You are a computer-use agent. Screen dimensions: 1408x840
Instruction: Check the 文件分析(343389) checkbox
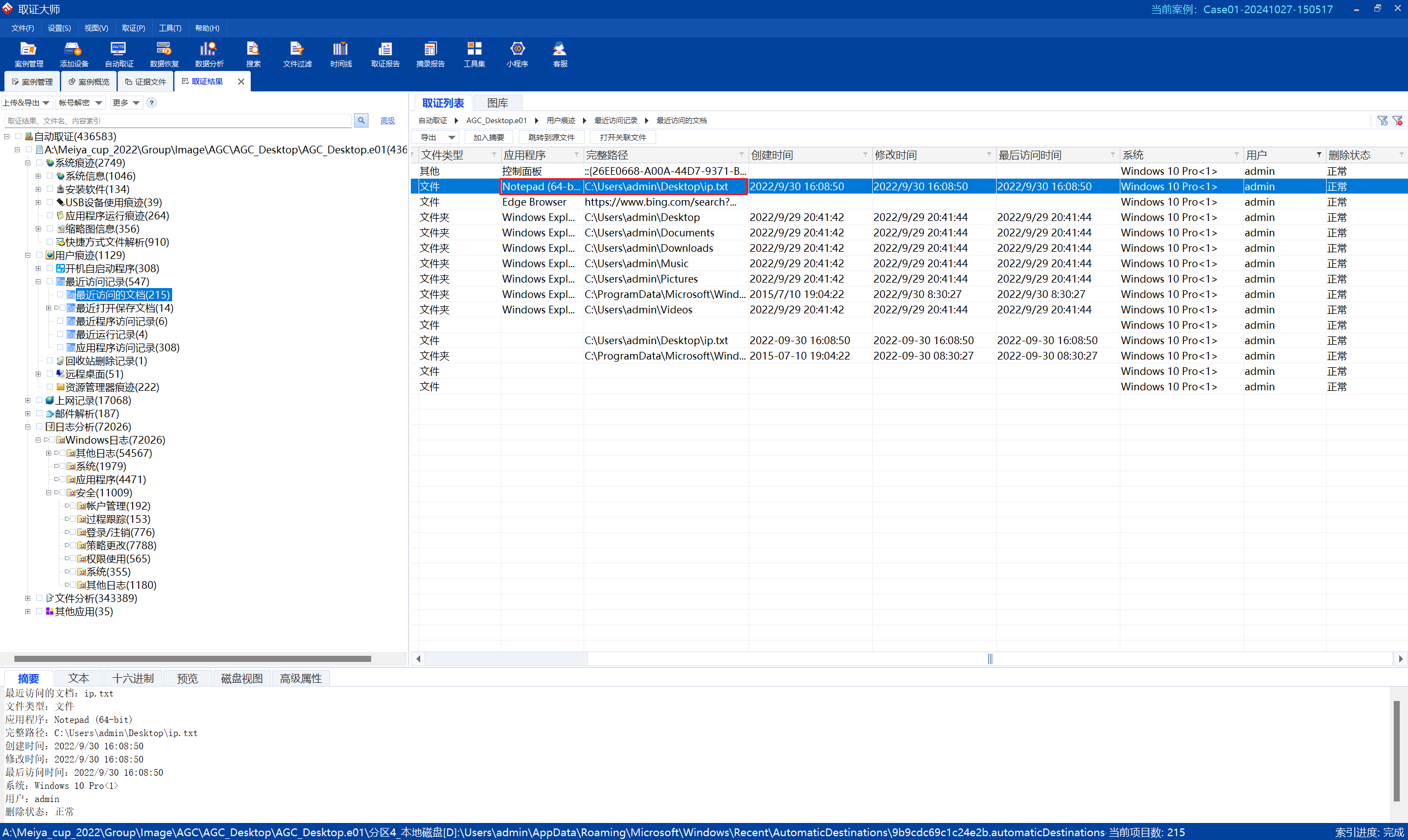(39, 598)
